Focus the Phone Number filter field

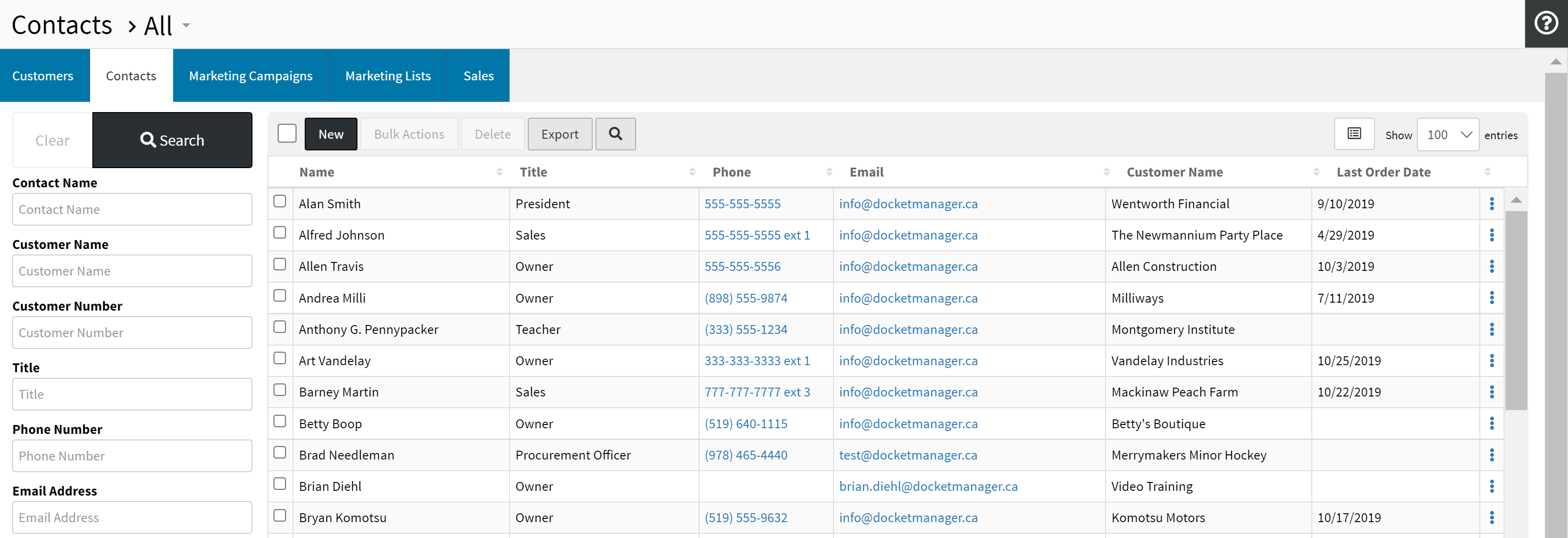[x=132, y=456]
